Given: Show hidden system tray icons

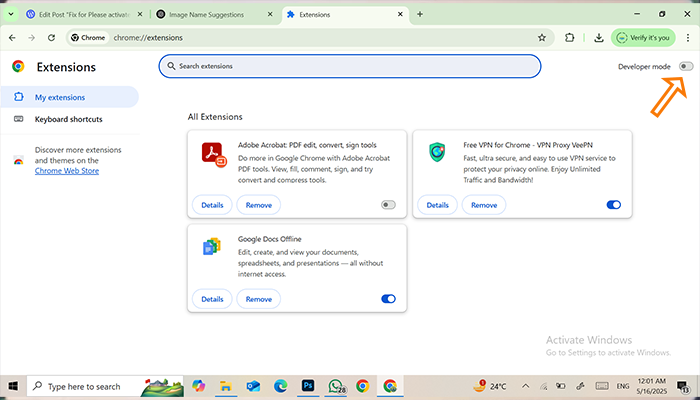Looking at the screenshot, I should pos(525,386).
